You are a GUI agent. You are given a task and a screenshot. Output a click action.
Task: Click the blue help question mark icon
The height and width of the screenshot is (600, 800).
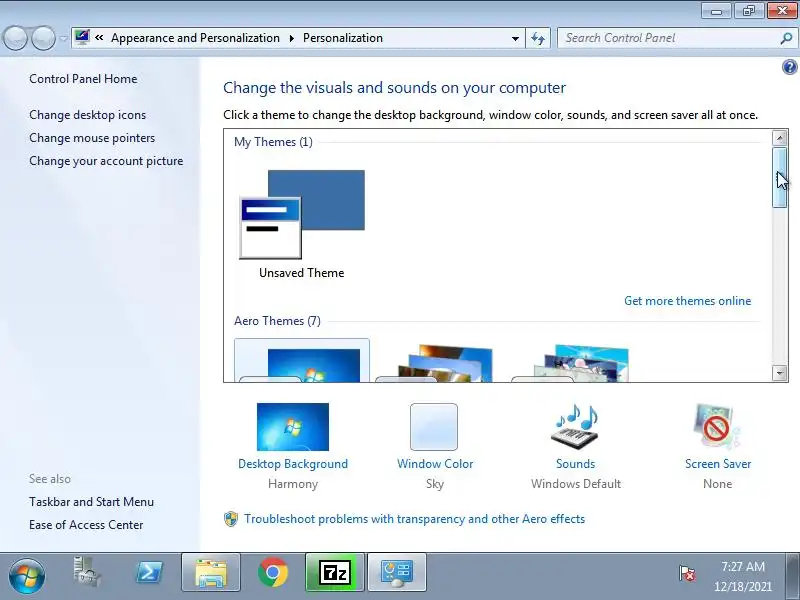(789, 67)
